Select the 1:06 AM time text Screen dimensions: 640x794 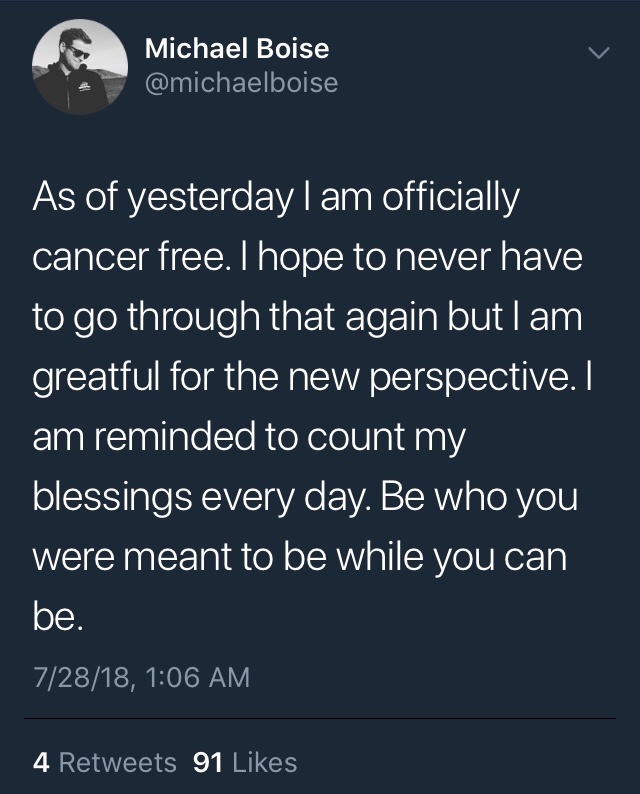pos(197,678)
